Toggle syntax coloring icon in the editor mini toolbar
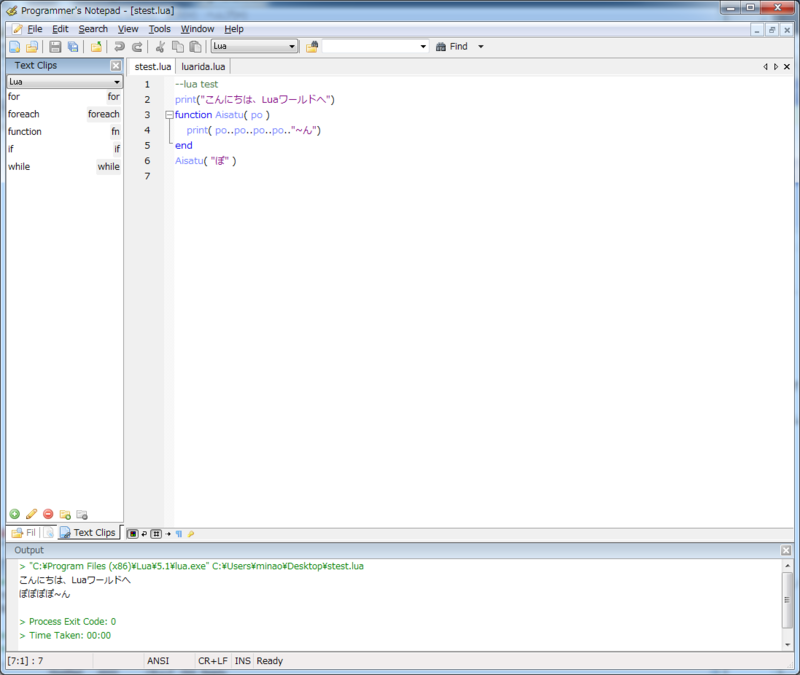The image size is (800, 675). pos(133,534)
